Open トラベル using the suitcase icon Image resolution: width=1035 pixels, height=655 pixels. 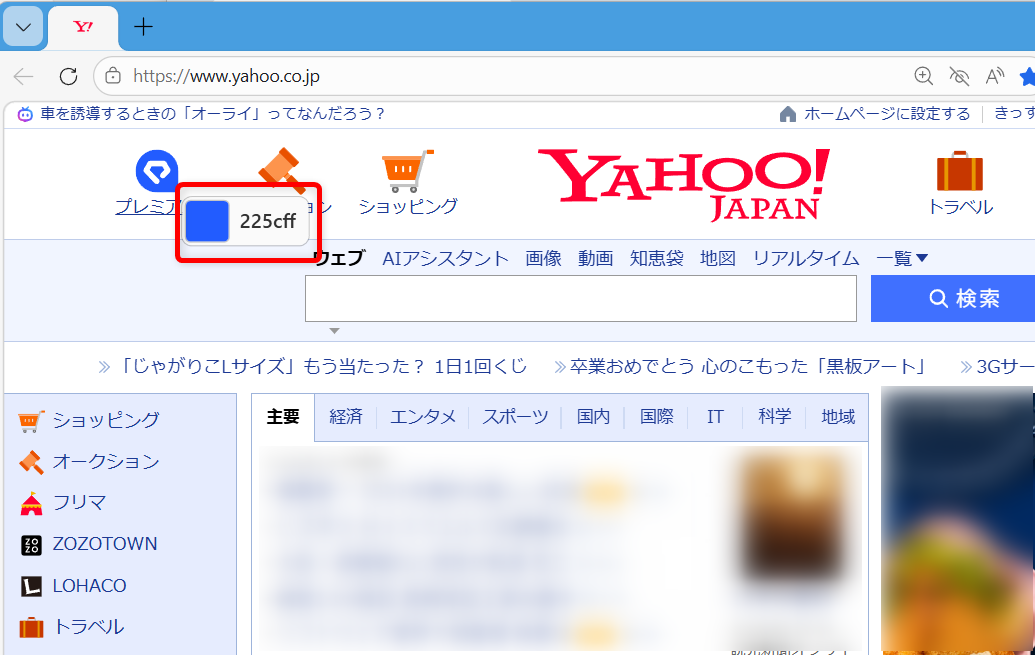(x=959, y=172)
